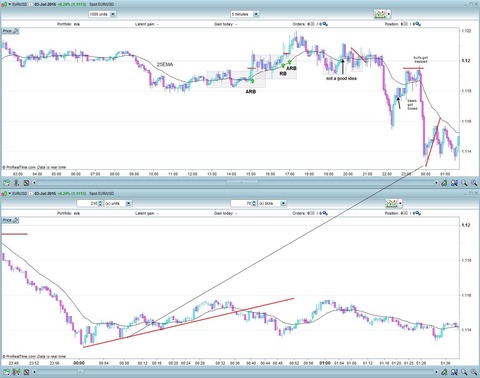Click left scroll arrow of top chart scrollbar
The image size is (480, 378).
[34, 183]
